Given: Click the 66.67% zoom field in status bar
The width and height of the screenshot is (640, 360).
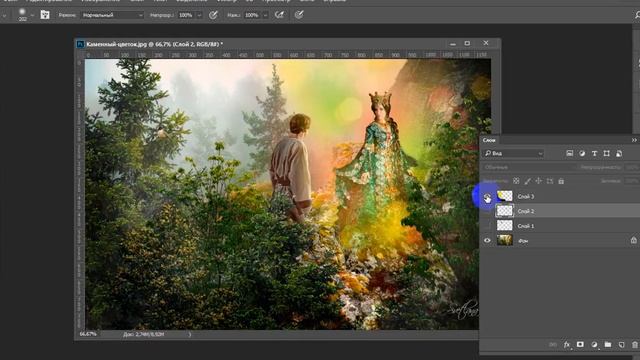Looking at the screenshot, I should [x=88, y=334].
